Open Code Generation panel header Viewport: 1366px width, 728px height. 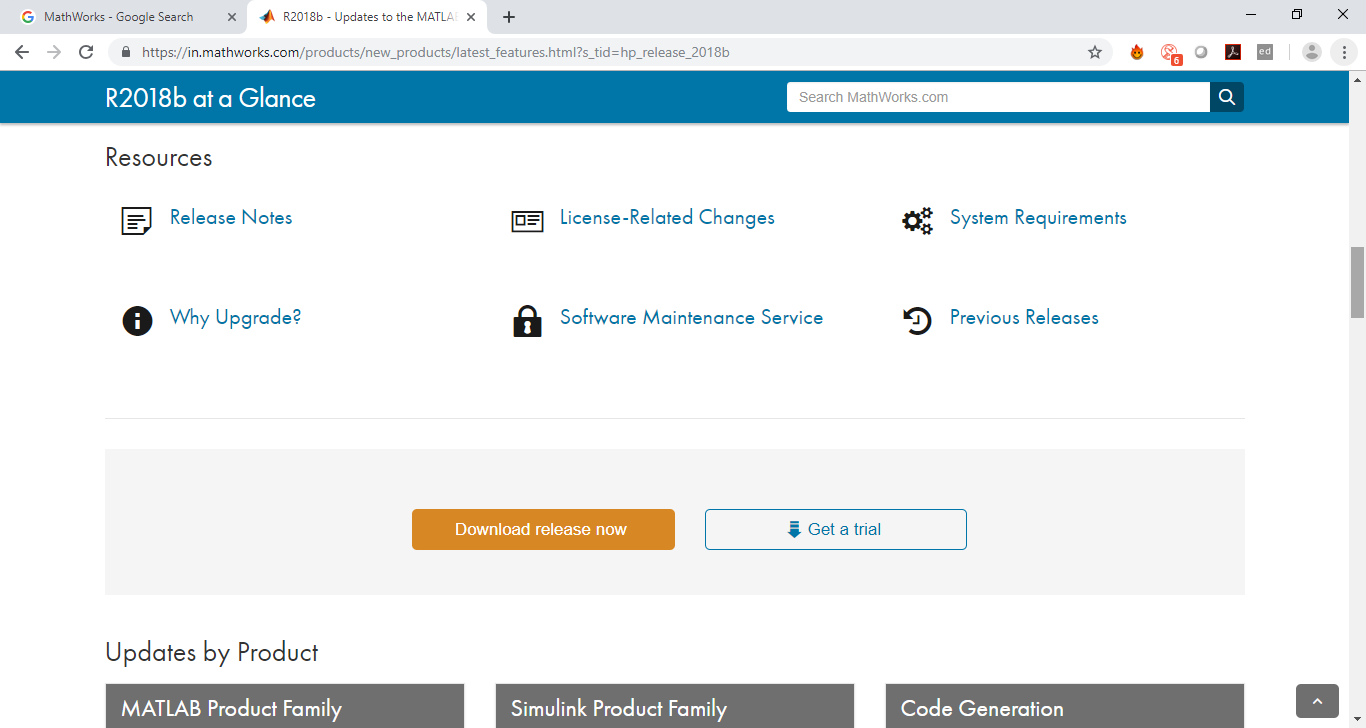click(x=1065, y=706)
